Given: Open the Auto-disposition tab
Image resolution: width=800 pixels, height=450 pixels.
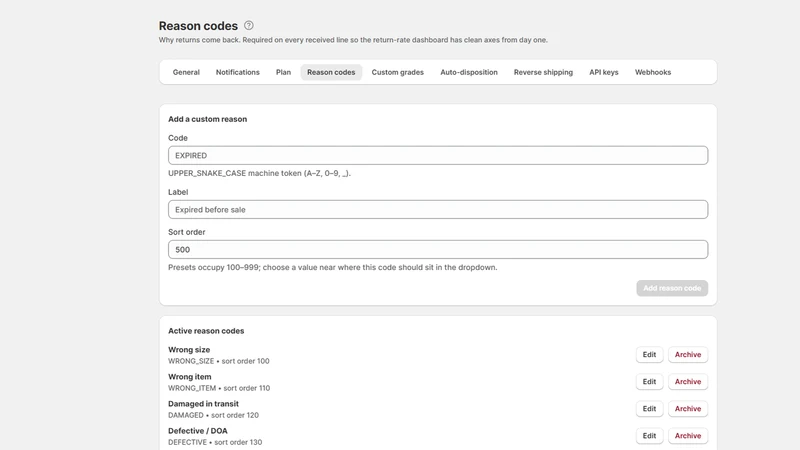Looking at the screenshot, I should point(469,72).
